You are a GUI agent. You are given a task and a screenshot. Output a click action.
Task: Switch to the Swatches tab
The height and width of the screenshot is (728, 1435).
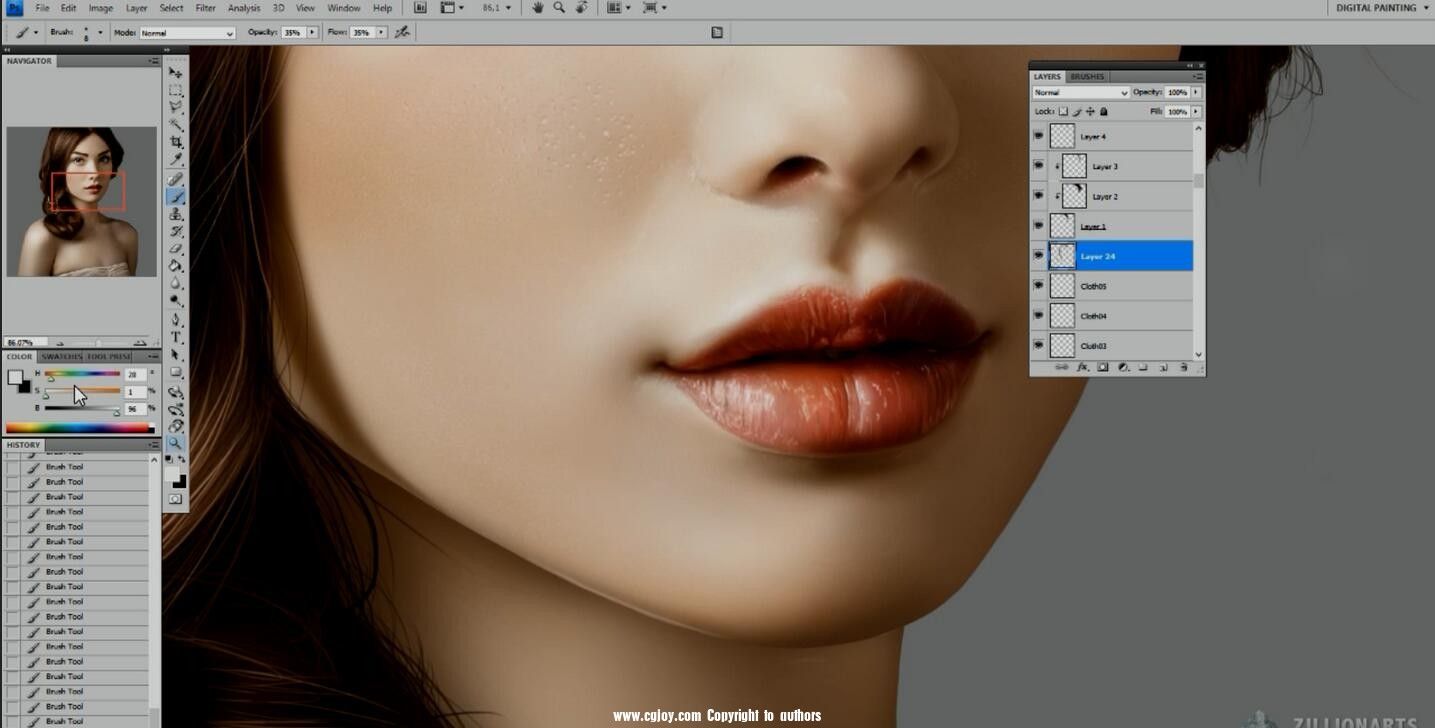[61, 356]
